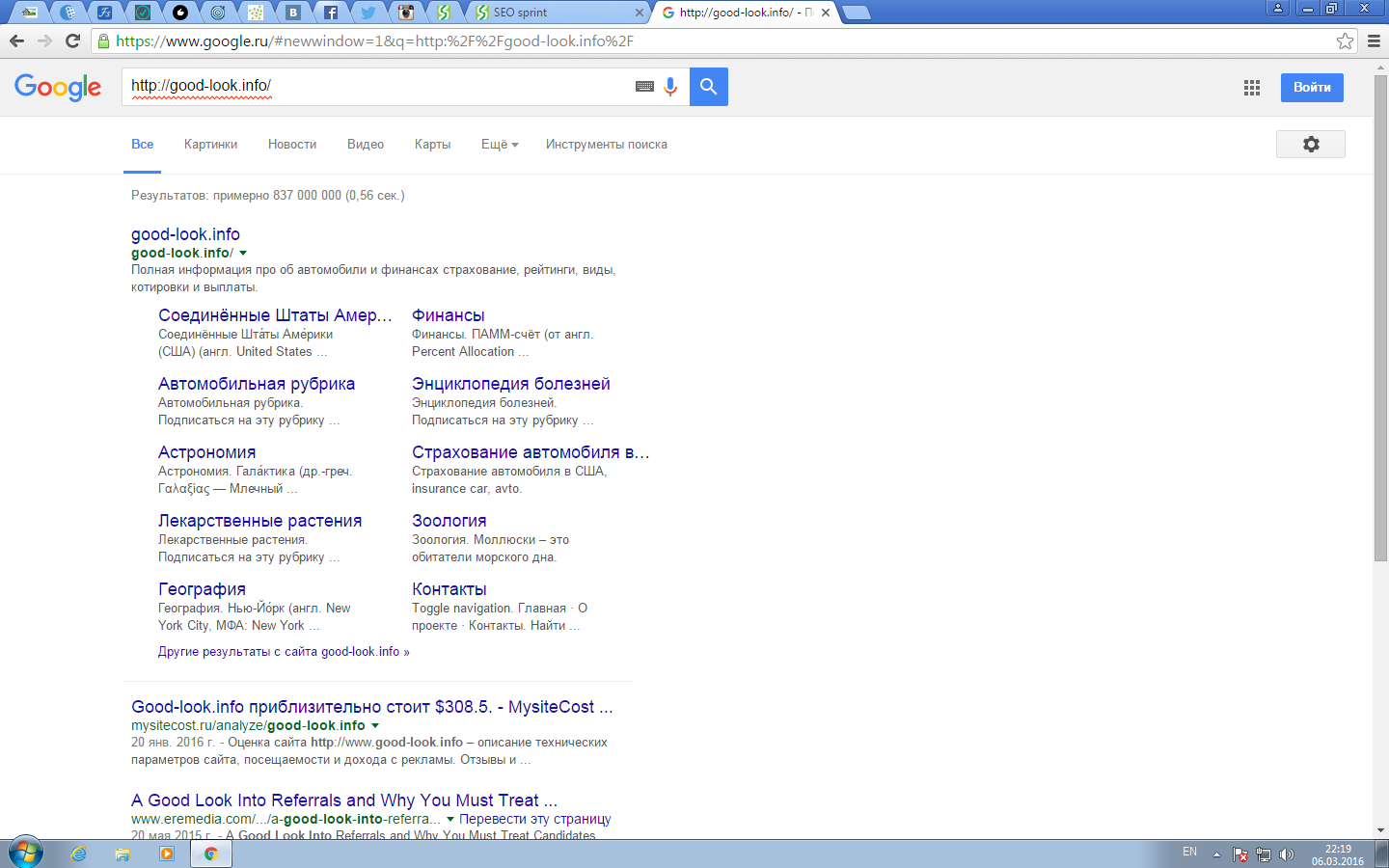
Task: Bookmark this page with the star icon
Action: click(1345, 41)
